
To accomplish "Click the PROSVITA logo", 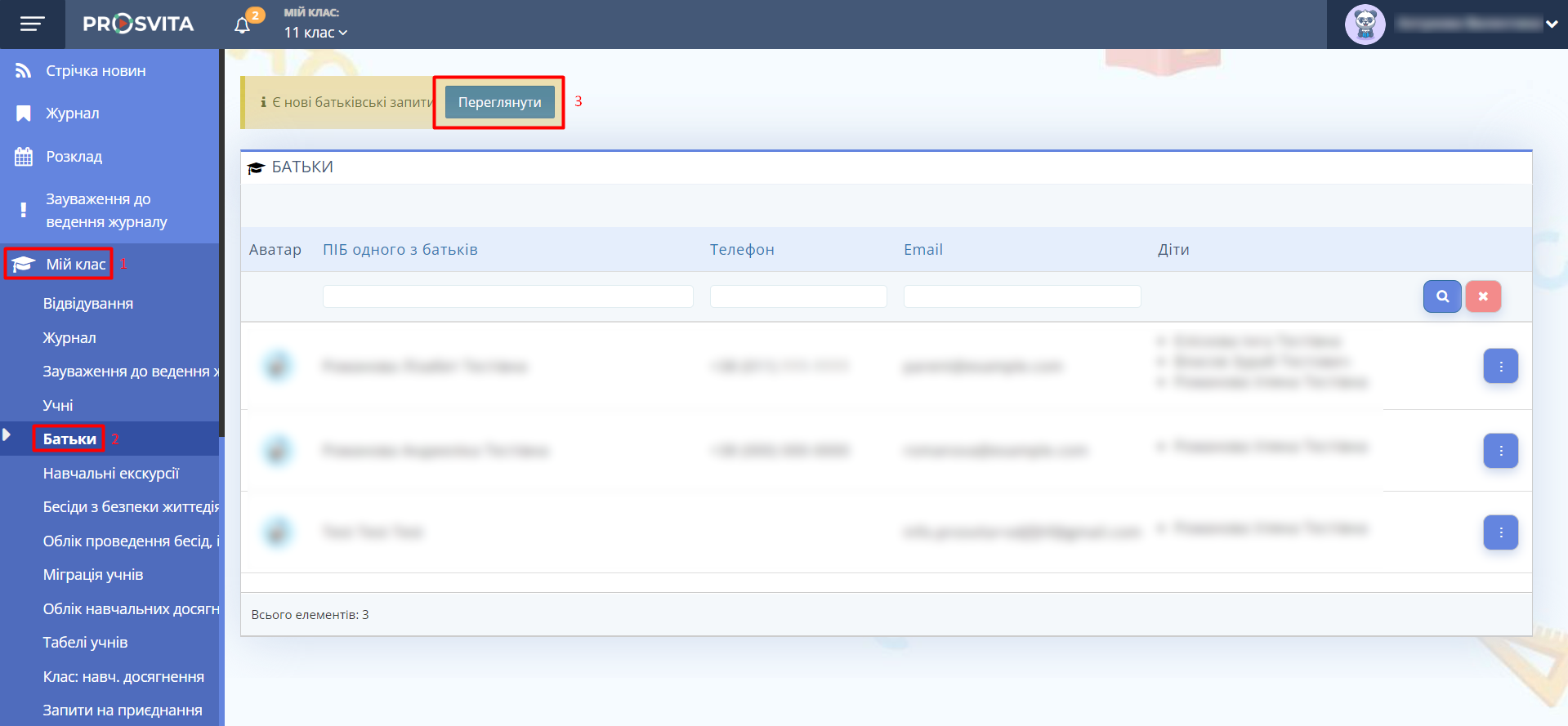I will click(x=138, y=24).
